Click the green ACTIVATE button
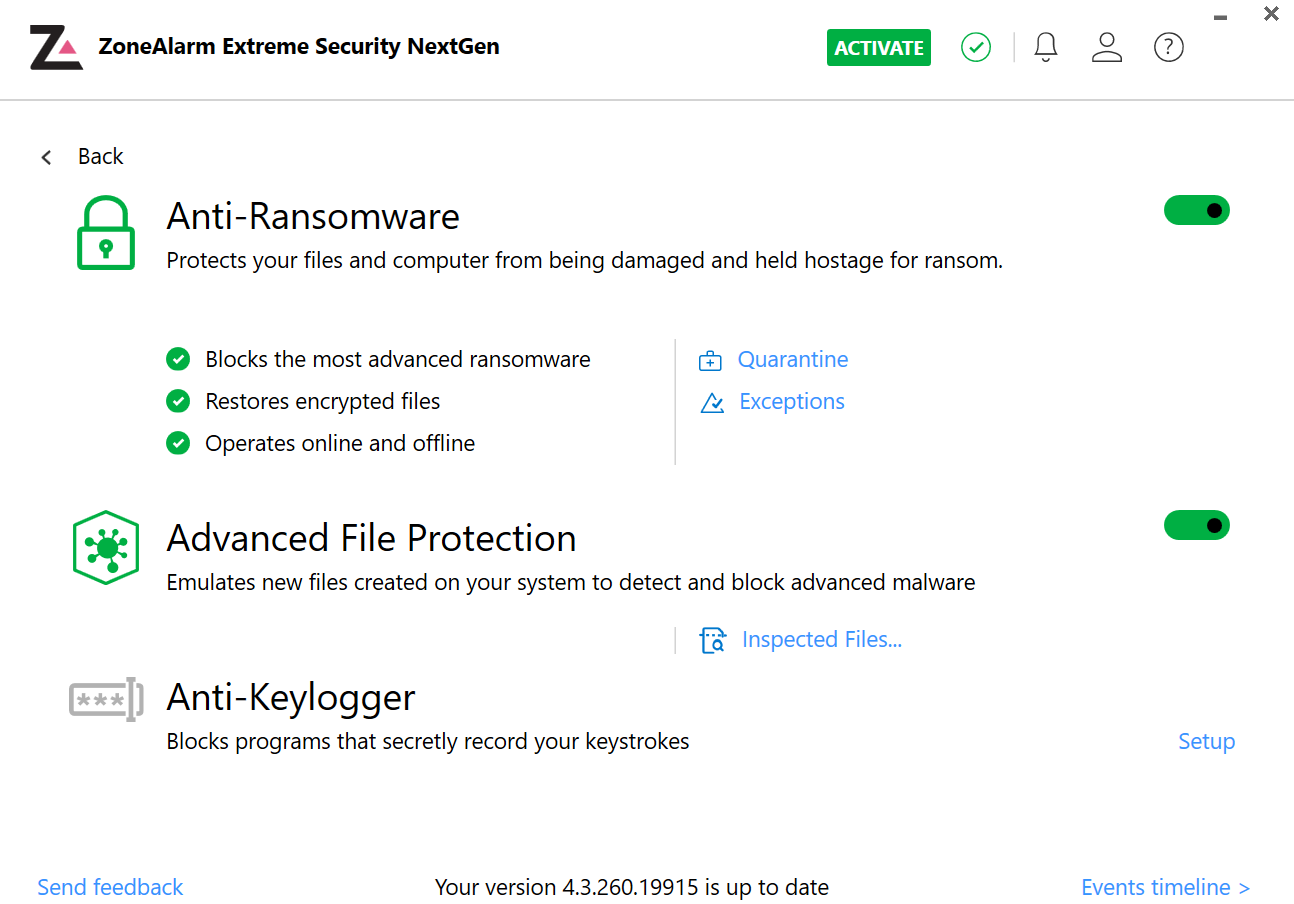Image resolution: width=1294 pixels, height=904 pixels. (879, 48)
